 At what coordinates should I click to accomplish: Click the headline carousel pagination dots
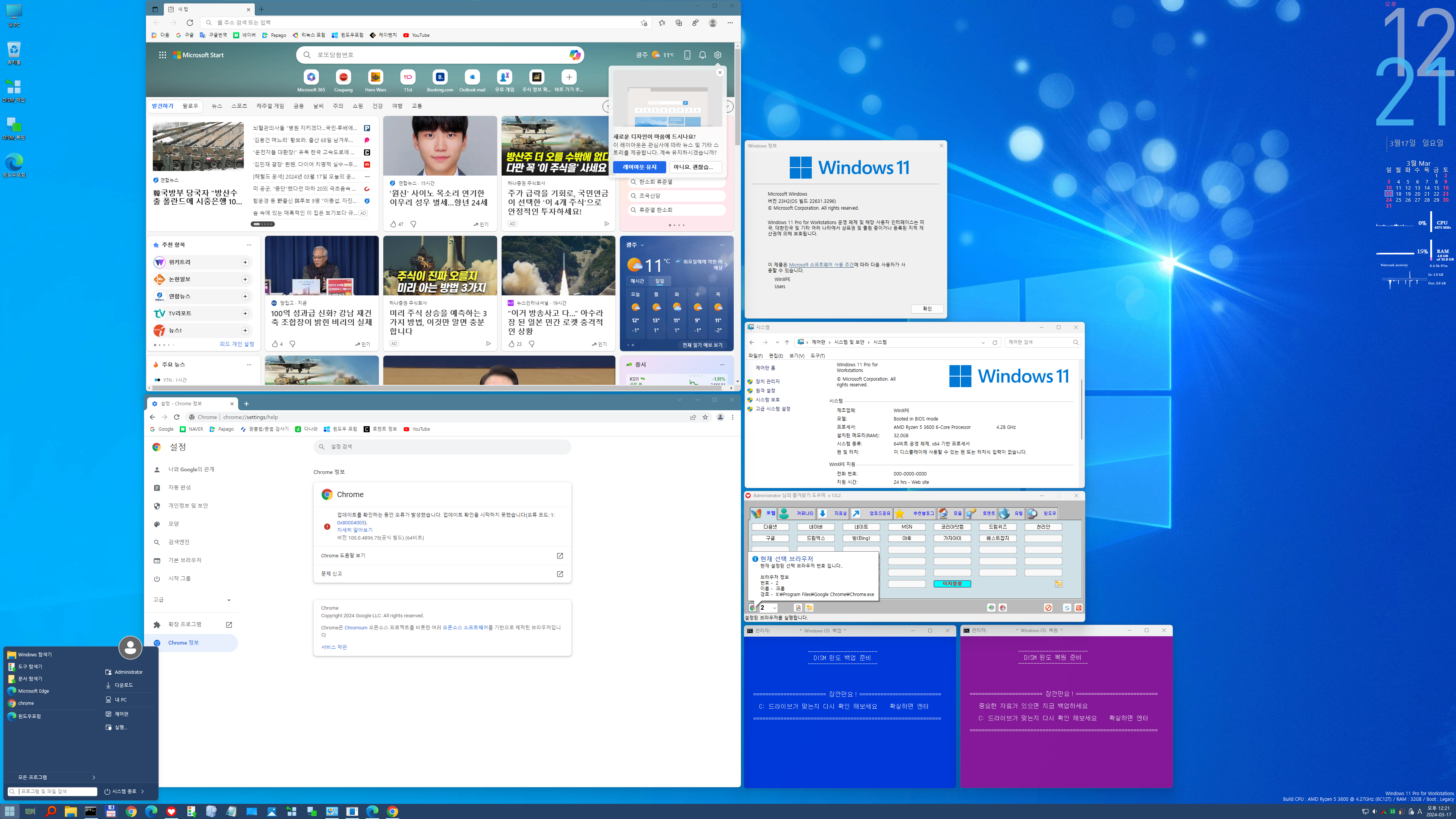pyautogui.click(x=262, y=224)
